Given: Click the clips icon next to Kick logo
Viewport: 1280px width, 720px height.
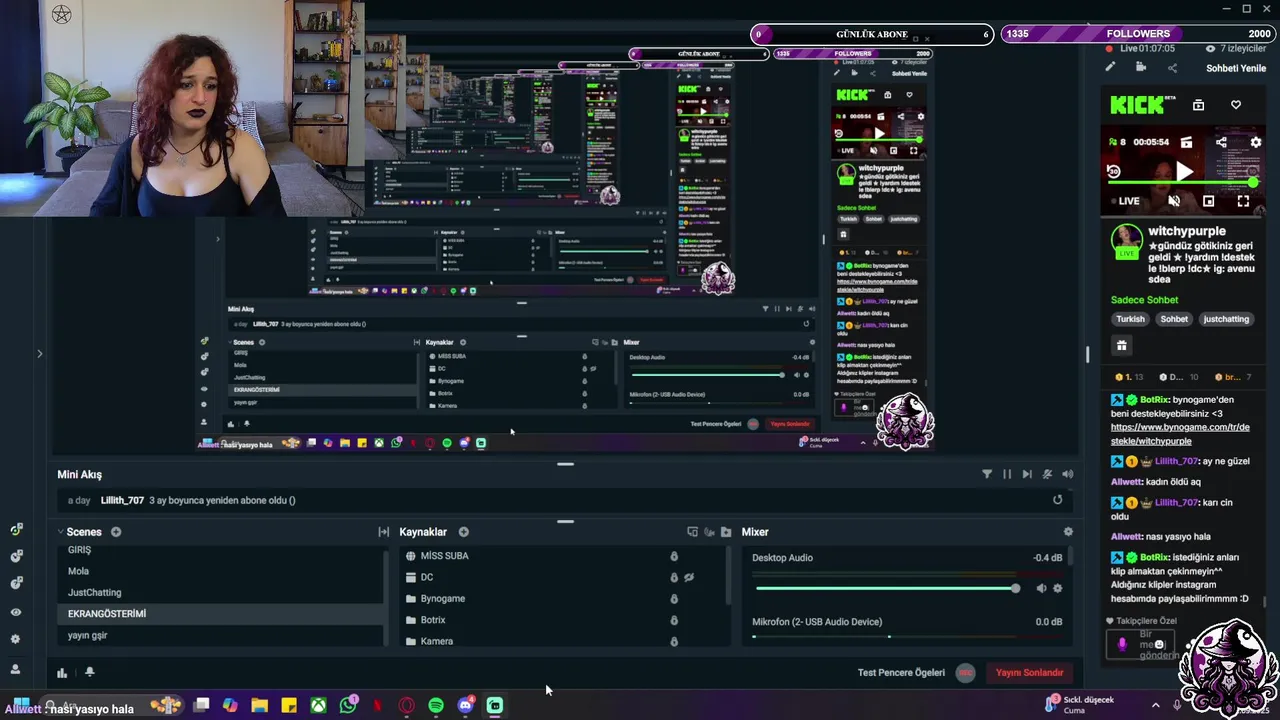Looking at the screenshot, I should click(x=1198, y=104).
